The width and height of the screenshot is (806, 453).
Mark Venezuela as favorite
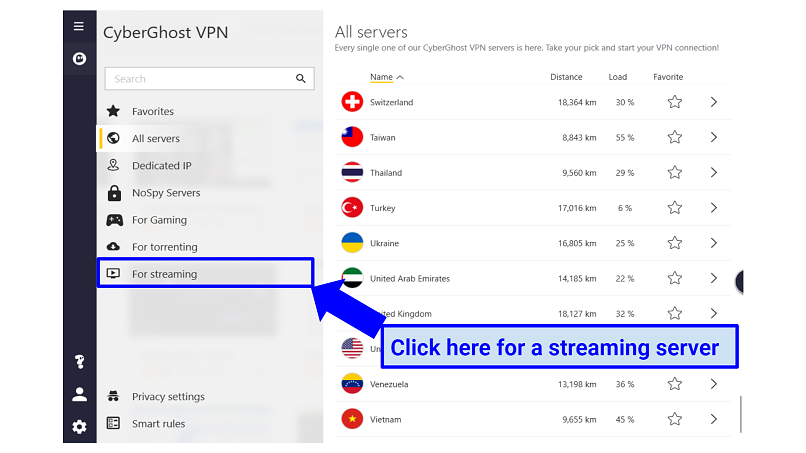pos(675,384)
